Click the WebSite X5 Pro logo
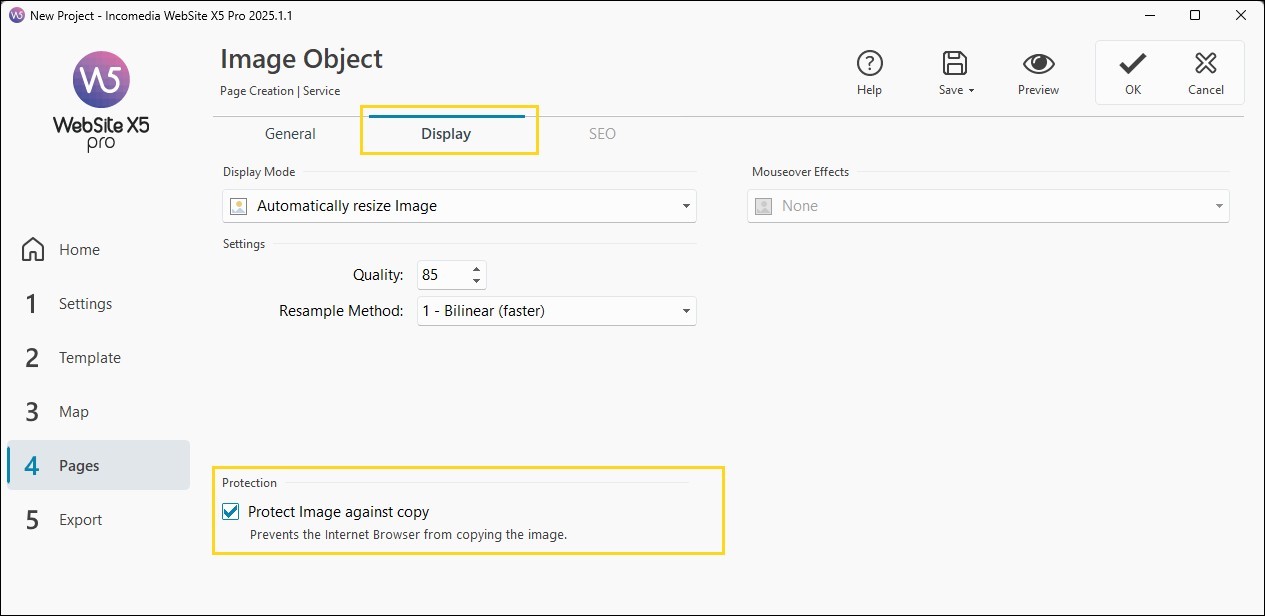Viewport: 1265px width, 616px height. (101, 100)
